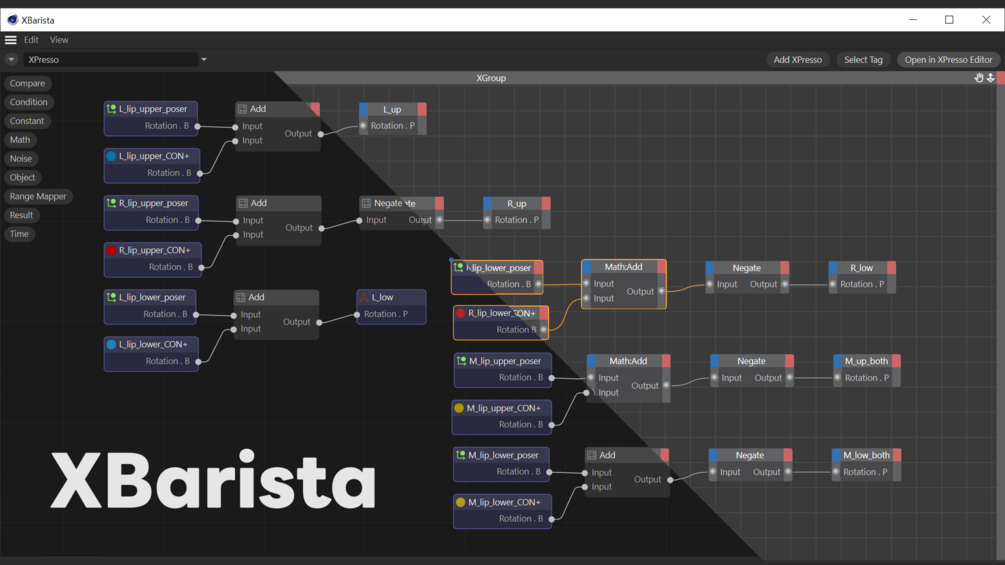Click the Negate node icon before R_up
The height and width of the screenshot is (565, 1005).
click(x=366, y=203)
